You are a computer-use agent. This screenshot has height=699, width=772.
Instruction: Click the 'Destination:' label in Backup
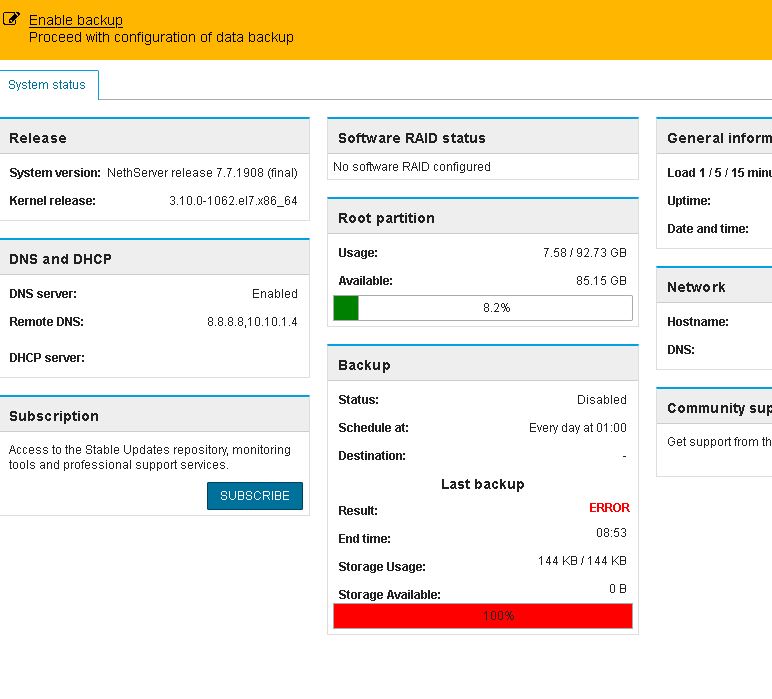[x=372, y=456]
